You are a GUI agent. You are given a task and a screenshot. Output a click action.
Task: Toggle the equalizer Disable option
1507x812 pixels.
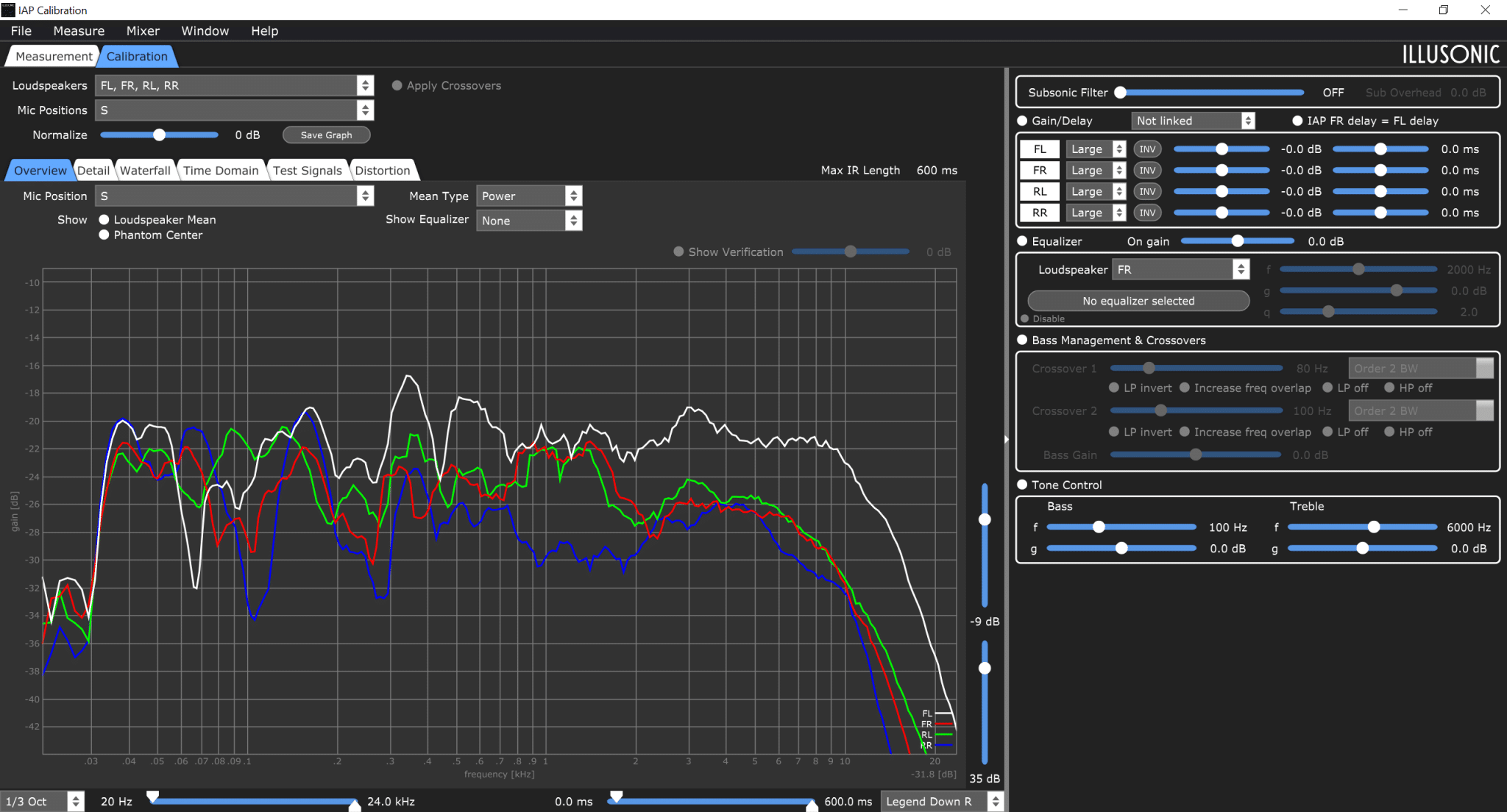(1025, 318)
